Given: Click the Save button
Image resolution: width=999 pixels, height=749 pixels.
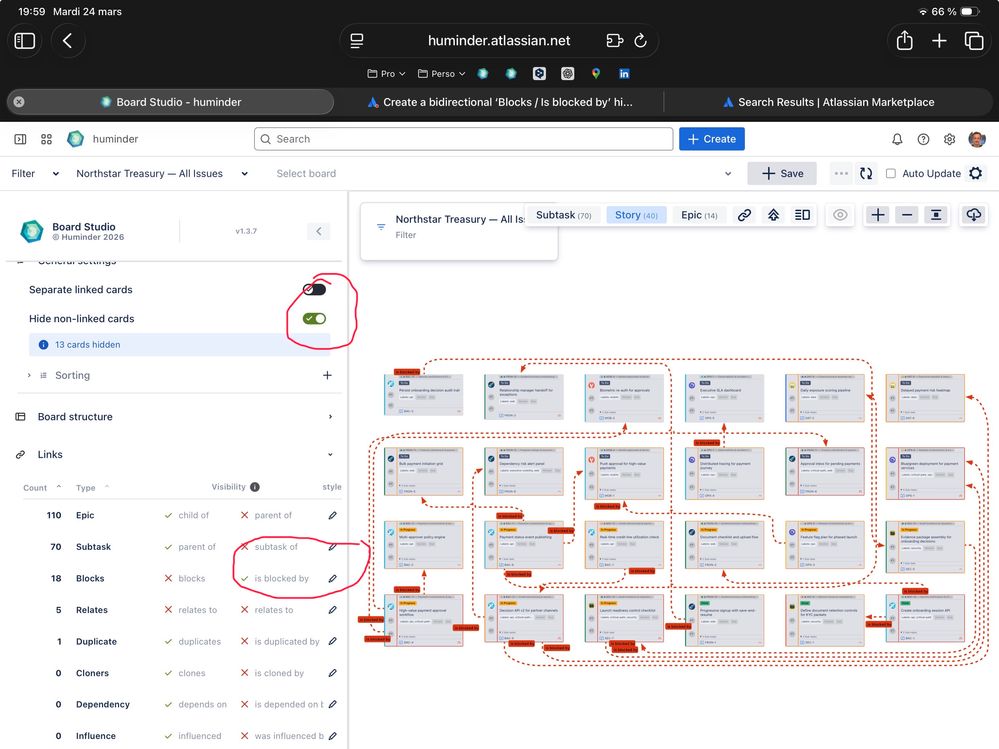Looking at the screenshot, I should (782, 173).
